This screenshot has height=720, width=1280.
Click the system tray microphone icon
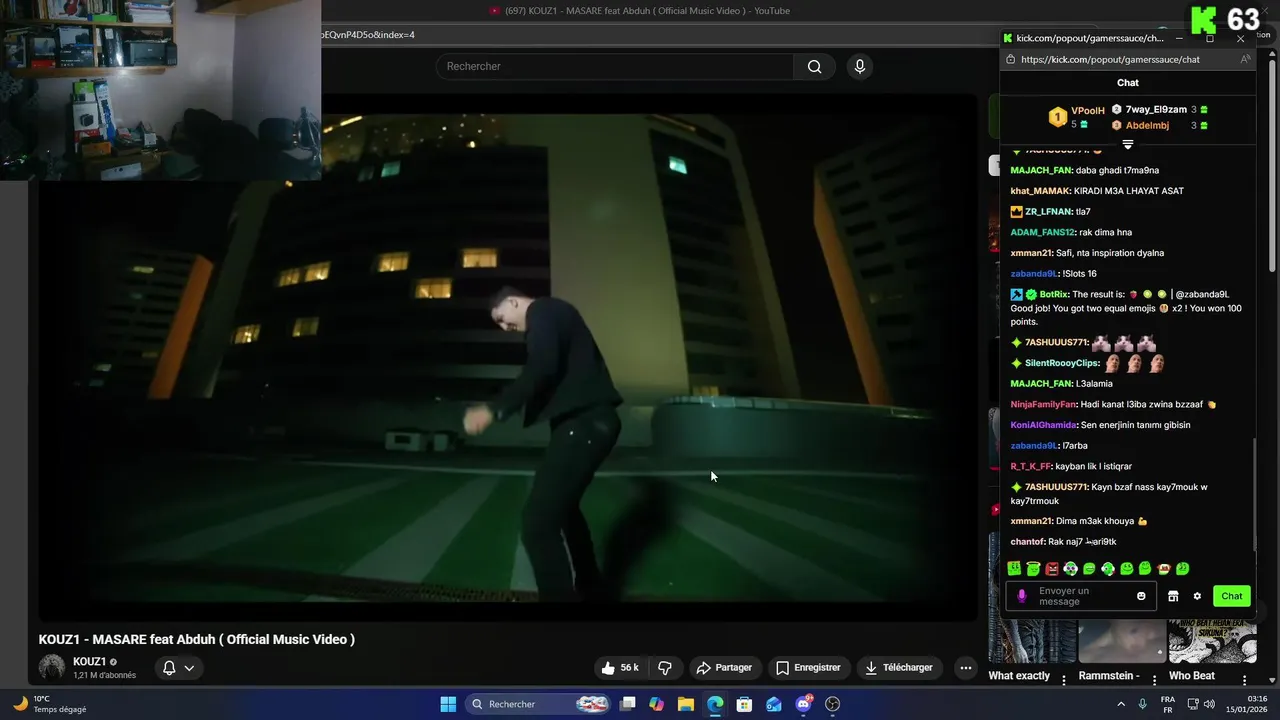[x=1142, y=704]
